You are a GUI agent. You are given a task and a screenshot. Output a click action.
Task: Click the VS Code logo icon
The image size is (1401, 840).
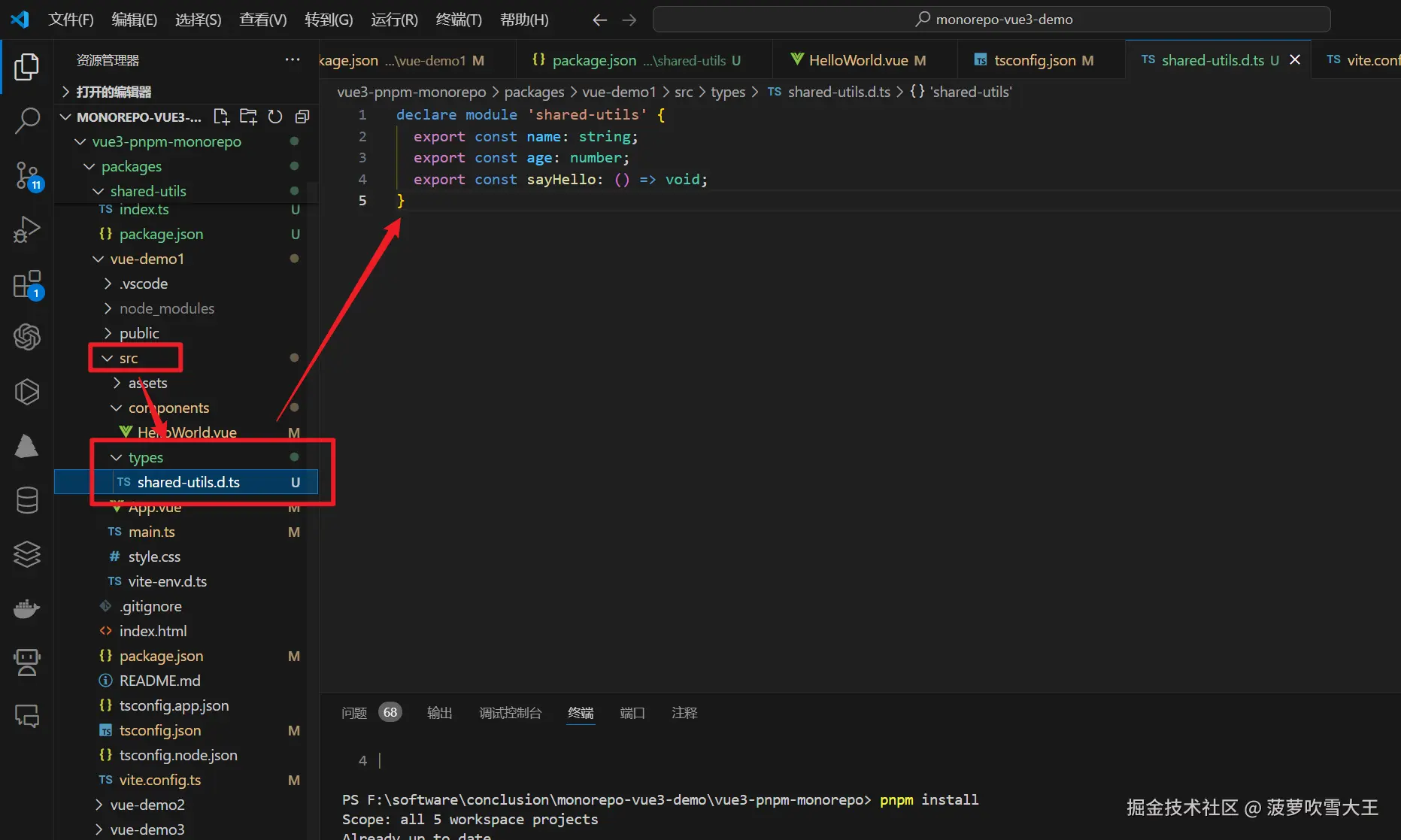pyautogui.click(x=20, y=20)
